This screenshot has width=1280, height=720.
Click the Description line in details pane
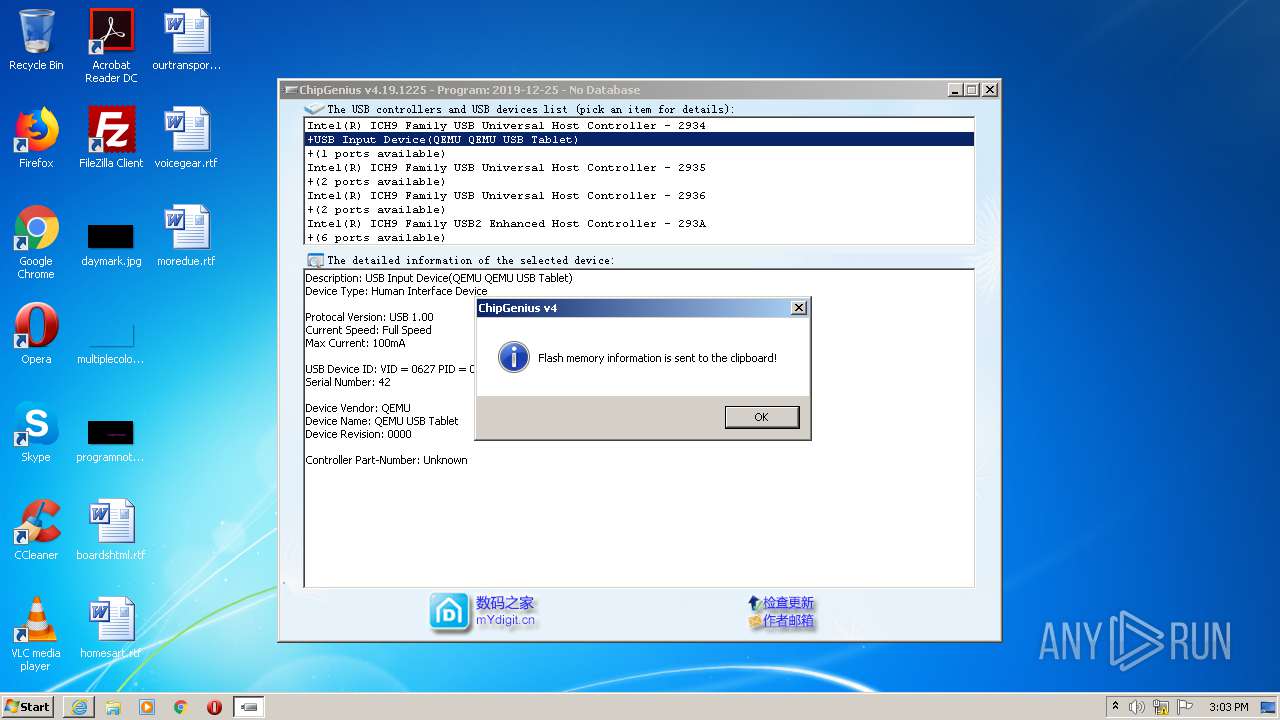tap(439, 278)
